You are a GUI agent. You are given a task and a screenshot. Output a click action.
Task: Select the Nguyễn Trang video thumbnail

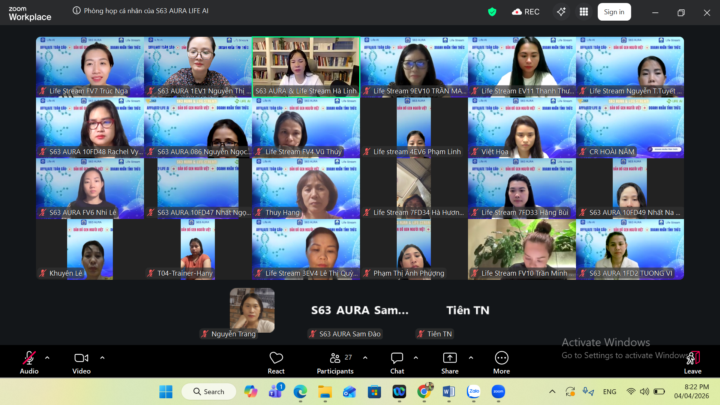(x=252, y=310)
